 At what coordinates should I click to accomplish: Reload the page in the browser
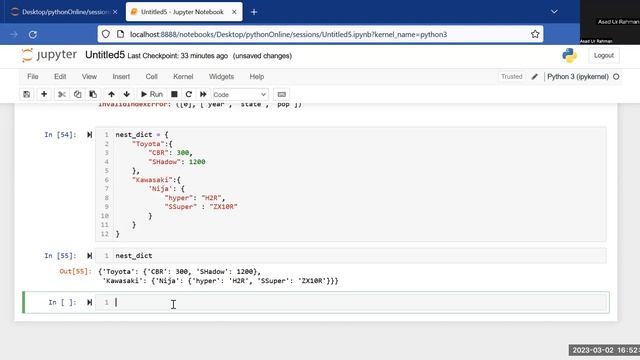[33, 34]
